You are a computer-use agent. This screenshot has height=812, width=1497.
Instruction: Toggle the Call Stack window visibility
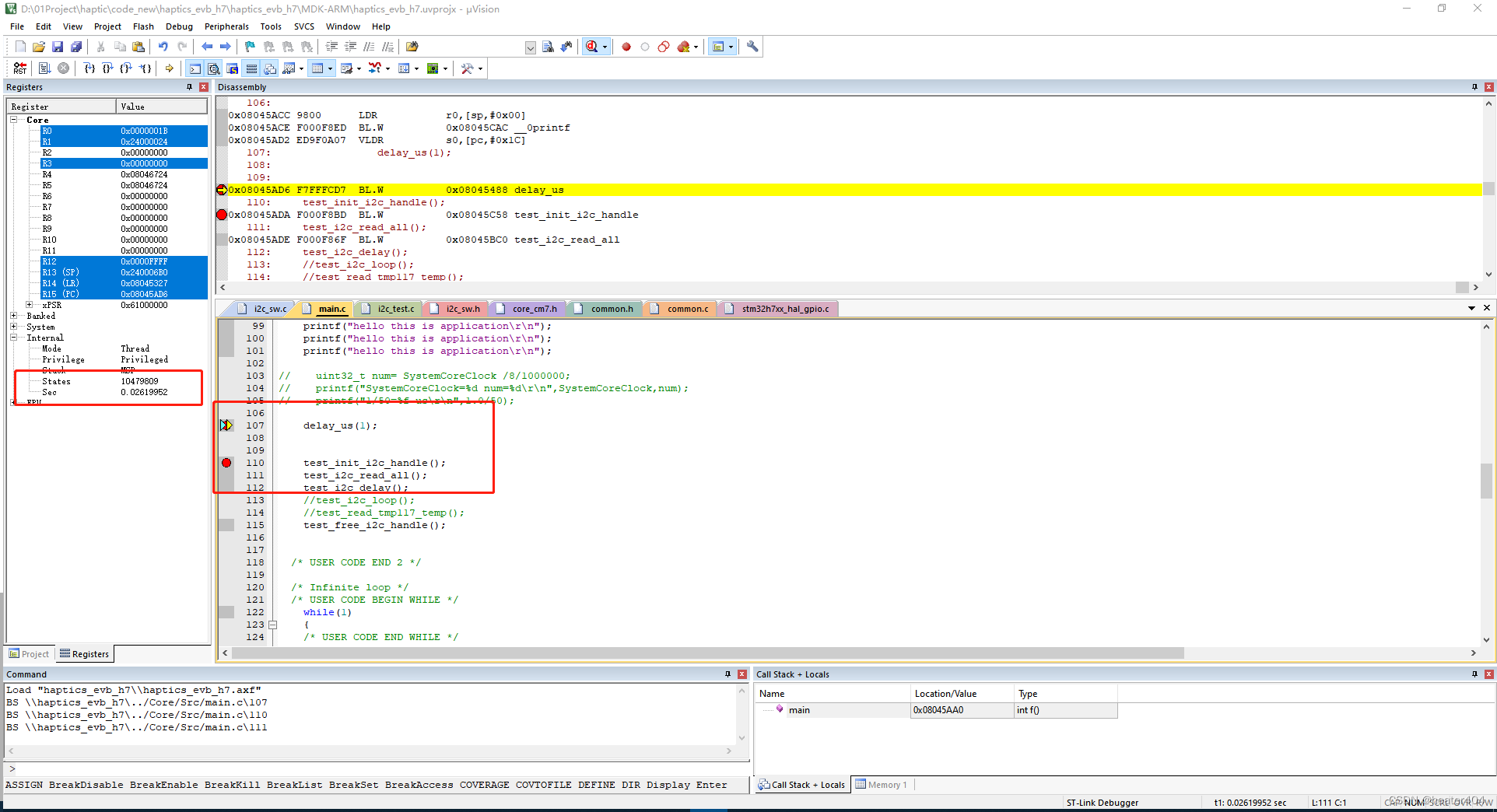(x=269, y=68)
